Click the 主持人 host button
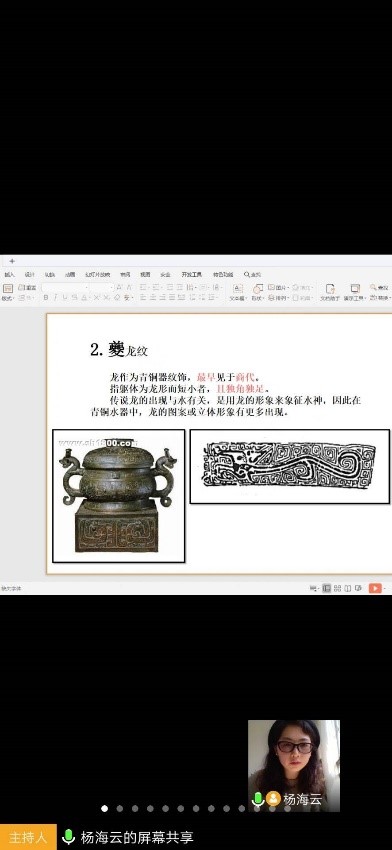Screen dimensions: 392x850 click(28, 837)
